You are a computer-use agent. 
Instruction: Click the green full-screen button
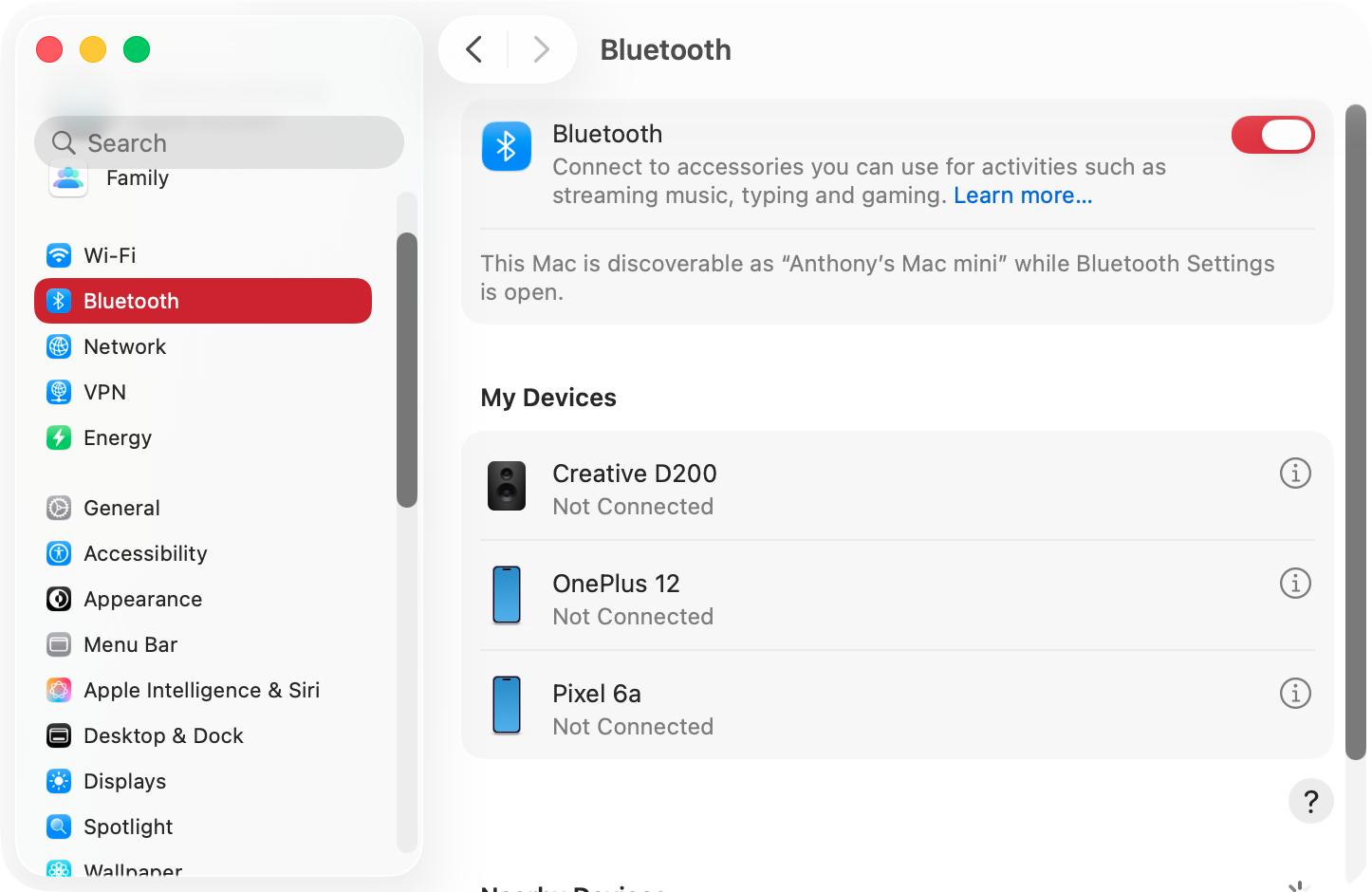coord(137,49)
